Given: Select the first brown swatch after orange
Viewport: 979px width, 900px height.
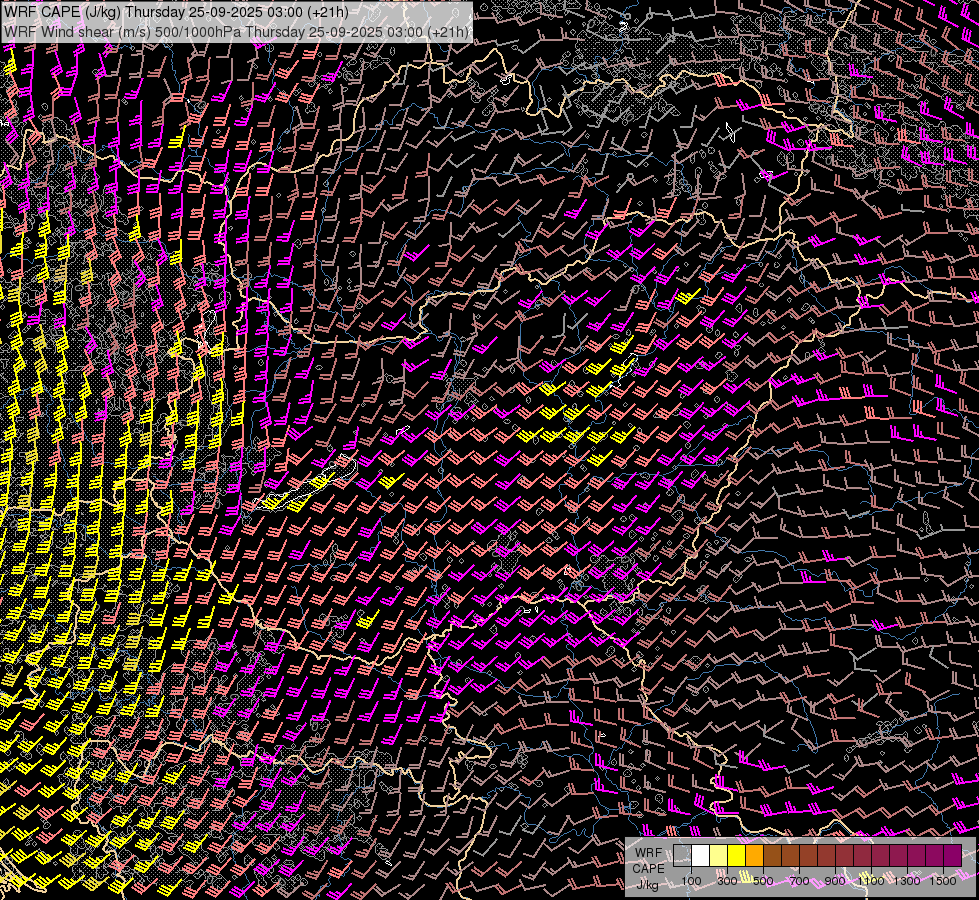Looking at the screenshot, I should click(772, 855).
